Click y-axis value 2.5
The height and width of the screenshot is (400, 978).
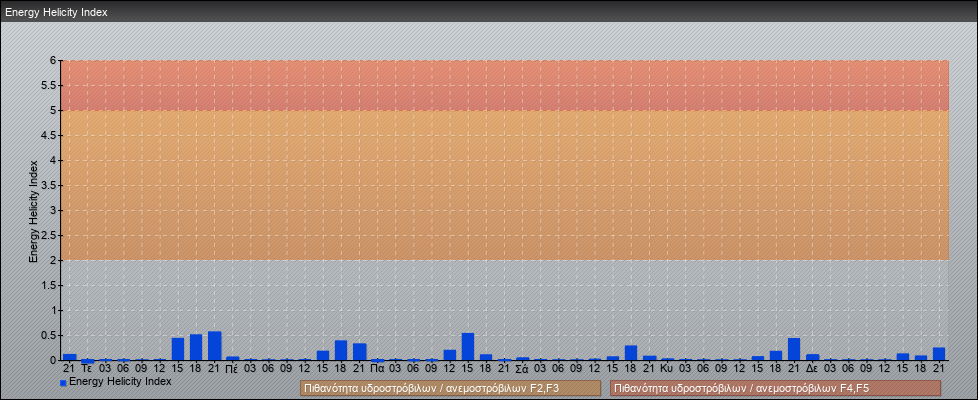click(x=51, y=235)
